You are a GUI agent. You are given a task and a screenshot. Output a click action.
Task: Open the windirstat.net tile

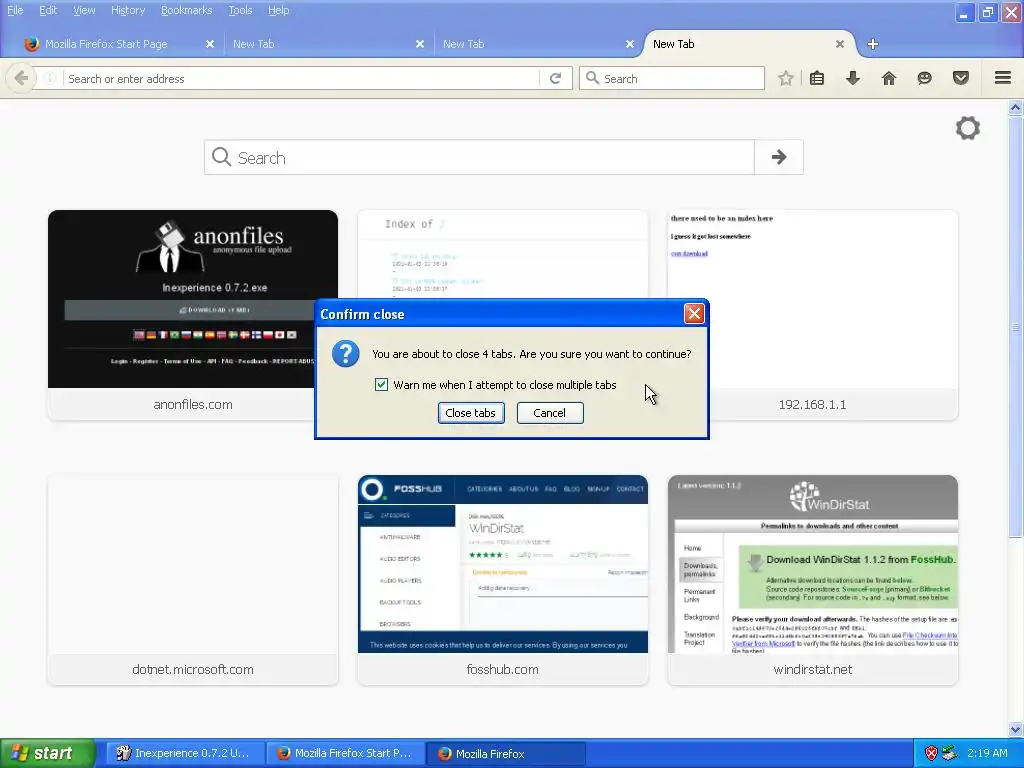click(x=812, y=580)
